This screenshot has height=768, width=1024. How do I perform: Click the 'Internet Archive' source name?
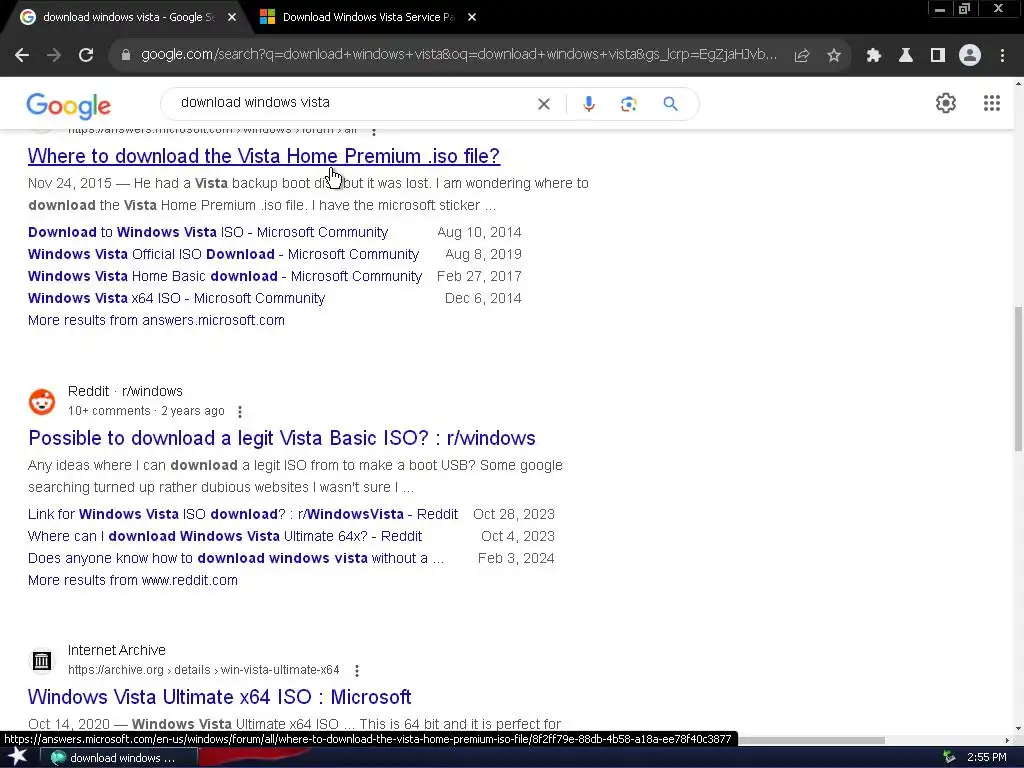(x=117, y=650)
